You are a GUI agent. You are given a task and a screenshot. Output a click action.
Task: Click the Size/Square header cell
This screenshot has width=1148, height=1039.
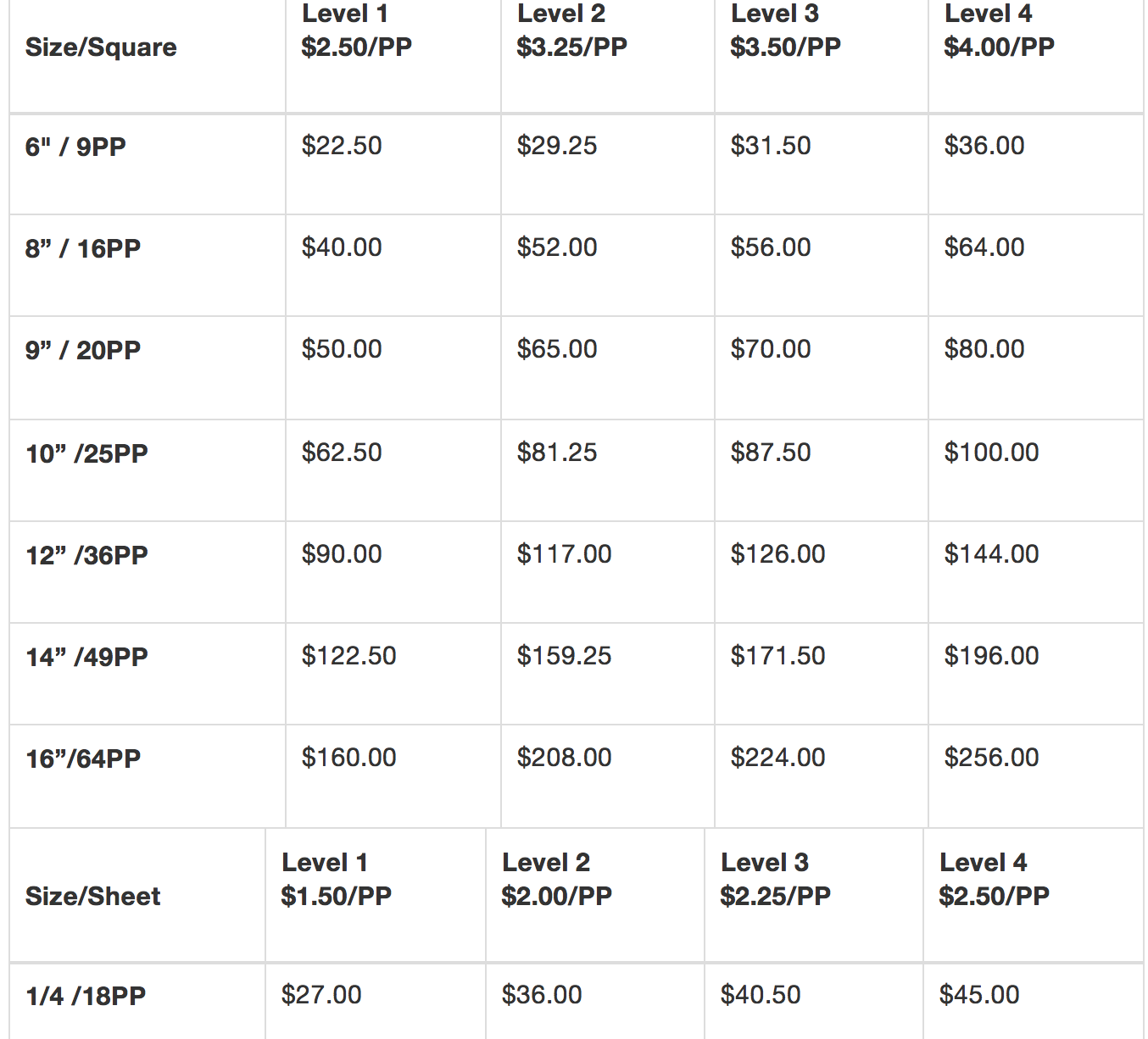coord(101,47)
